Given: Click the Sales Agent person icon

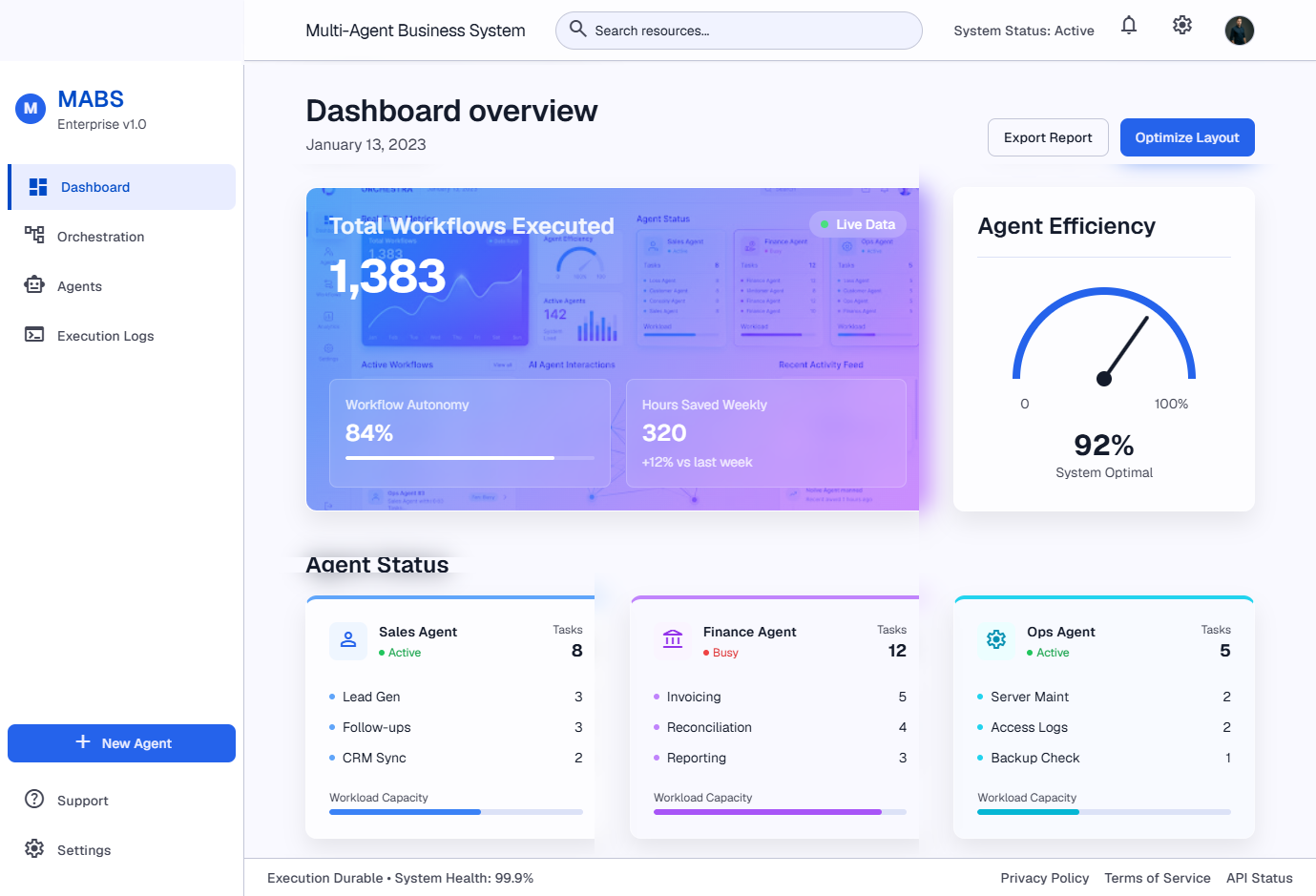Looking at the screenshot, I should point(348,641).
